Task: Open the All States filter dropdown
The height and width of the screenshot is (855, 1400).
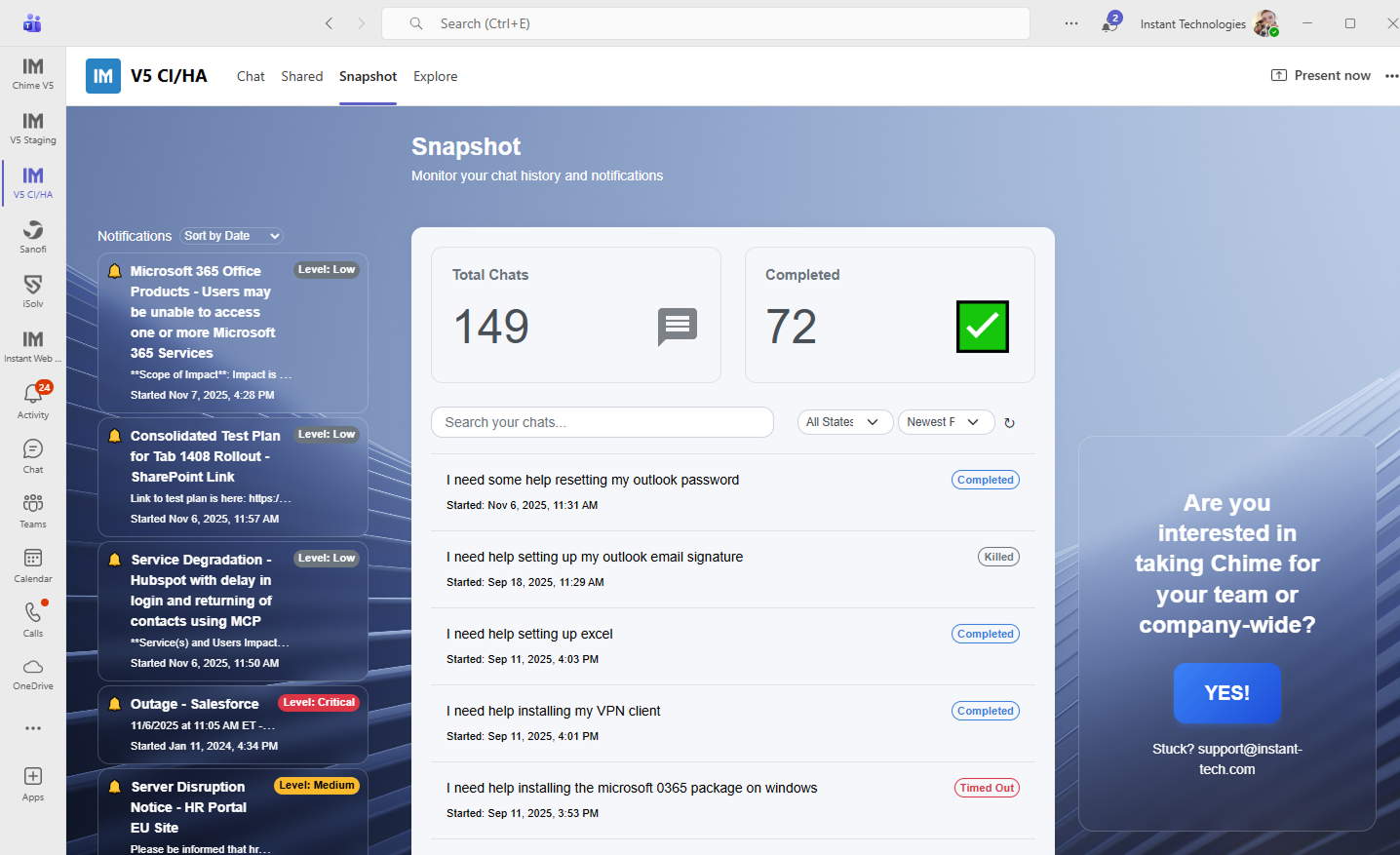Action: click(845, 422)
